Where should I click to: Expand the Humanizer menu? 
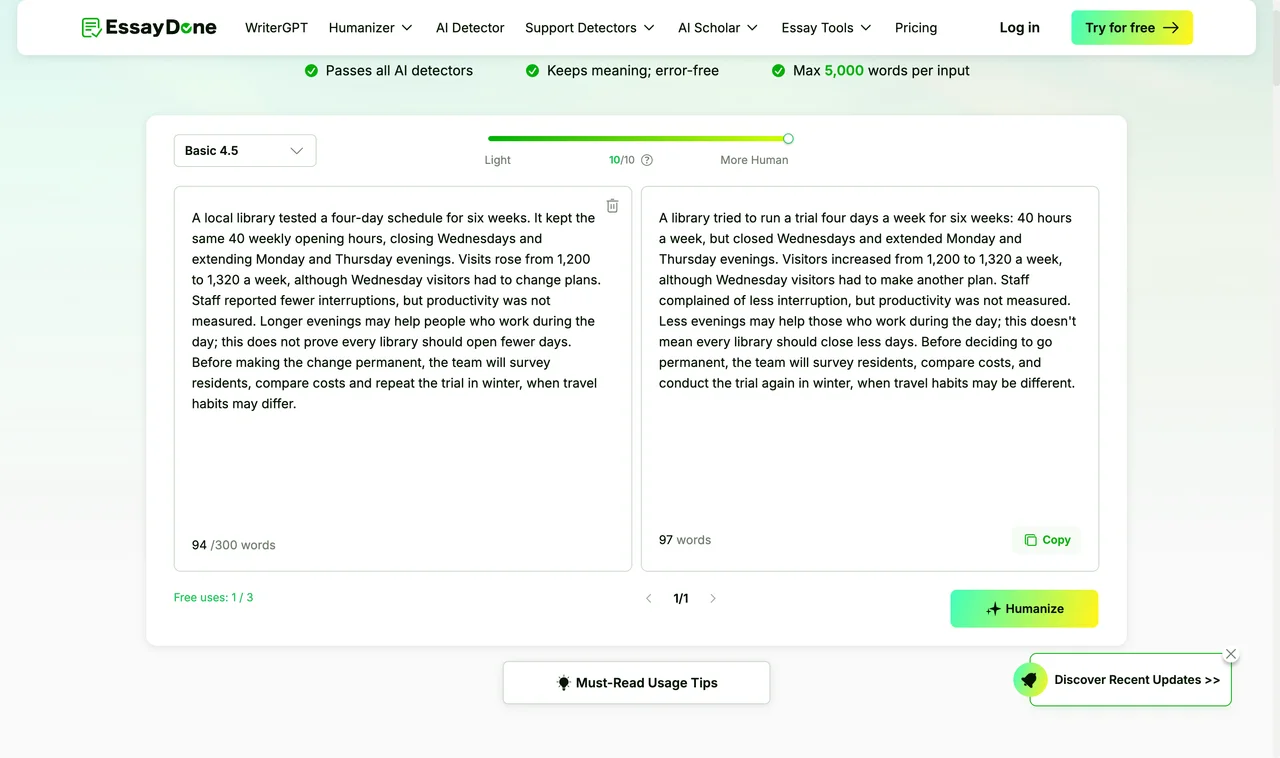[x=371, y=28]
